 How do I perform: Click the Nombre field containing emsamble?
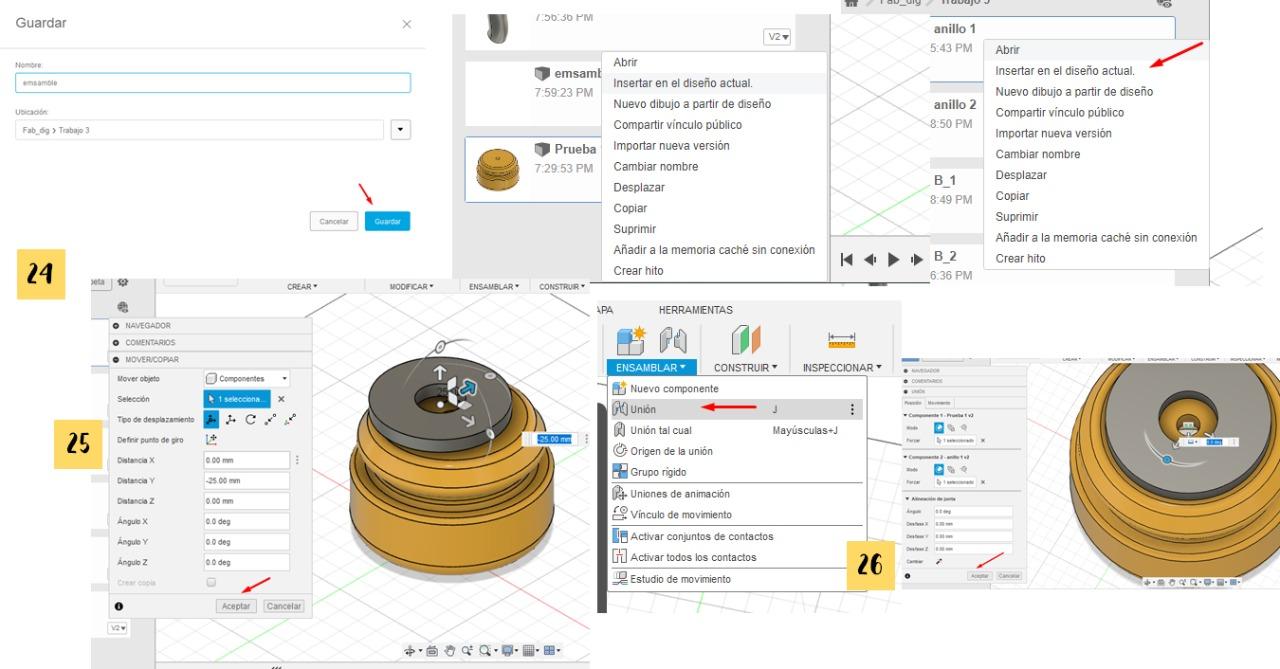tap(212, 83)
